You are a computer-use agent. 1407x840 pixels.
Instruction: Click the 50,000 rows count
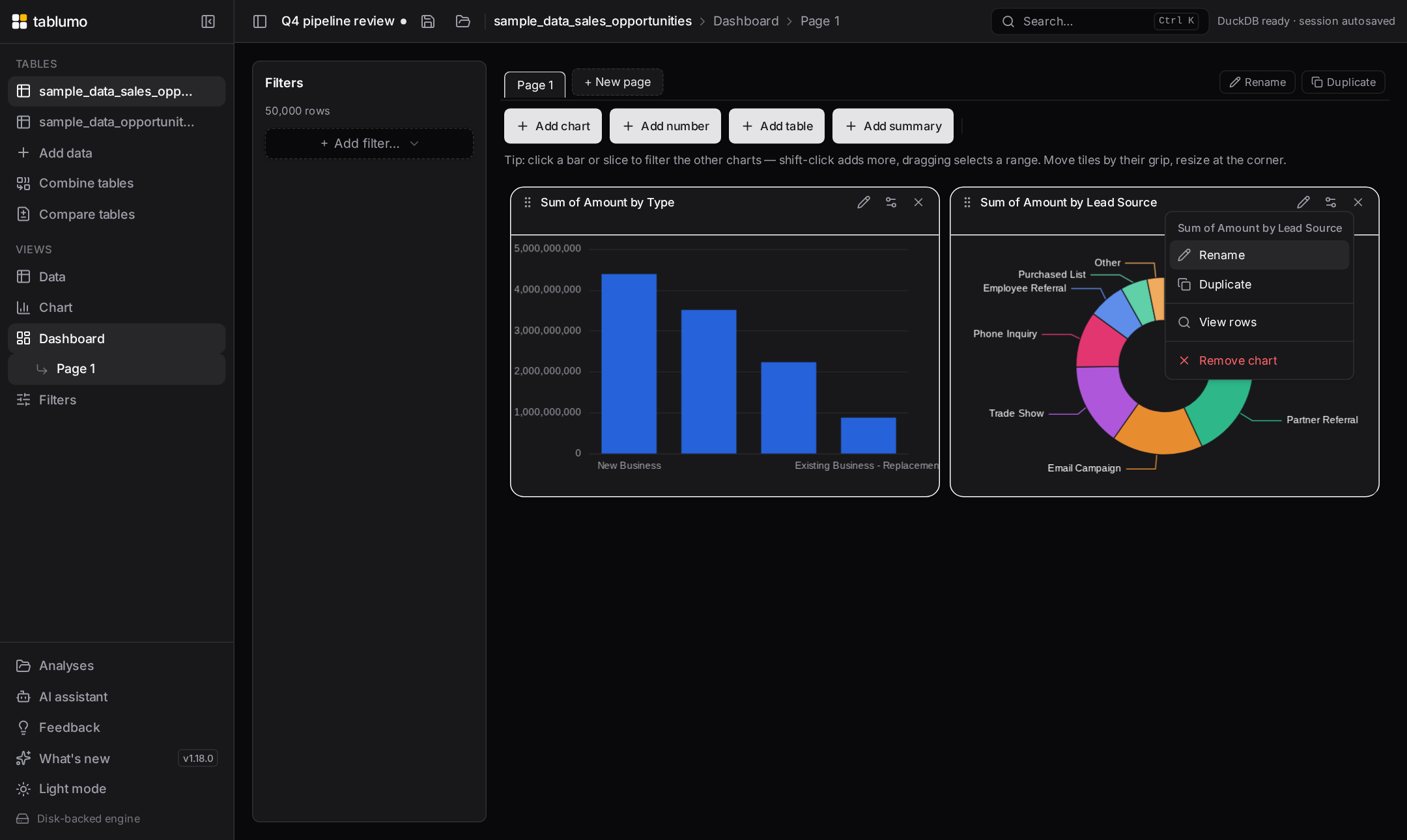pyautogui.click(x=298, y=111)
